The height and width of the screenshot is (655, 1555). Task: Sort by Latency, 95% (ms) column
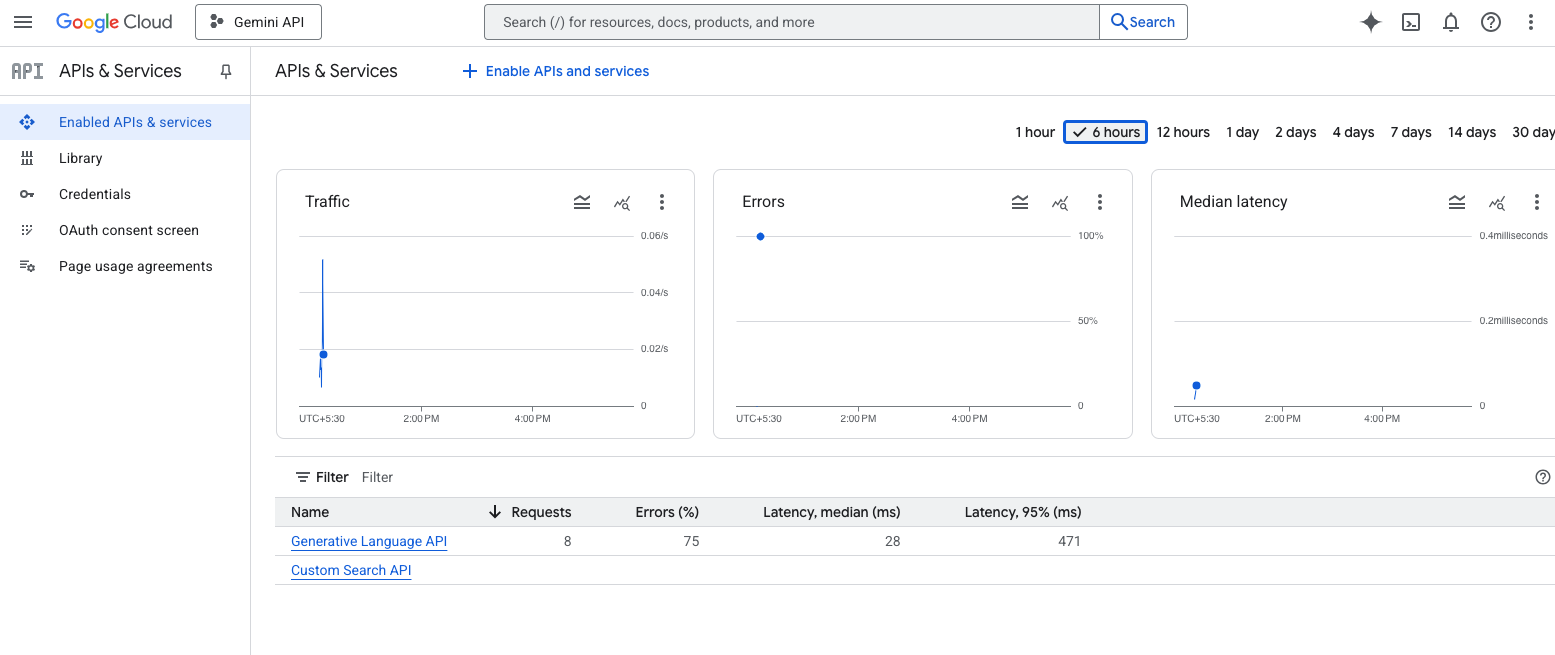tap(1023, 512)
